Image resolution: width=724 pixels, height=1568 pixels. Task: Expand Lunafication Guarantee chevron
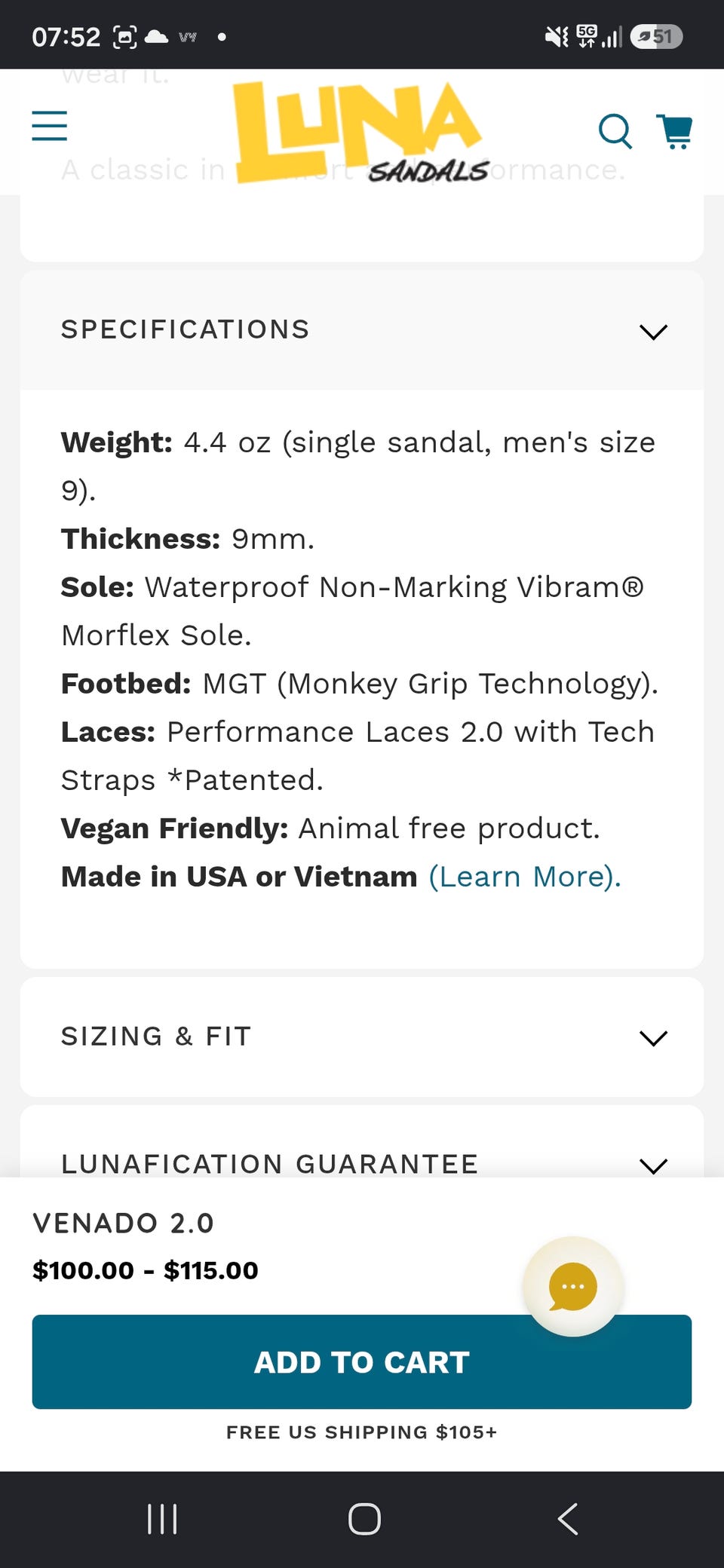click(653, 1166)
